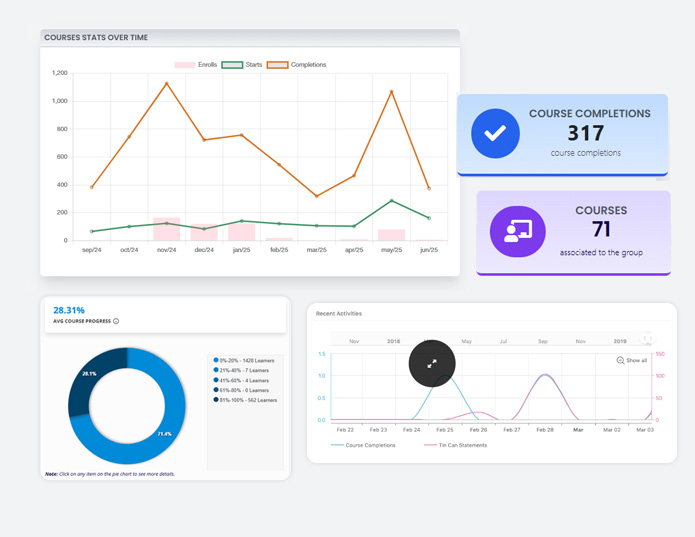This screenshot has width=695, height=537.
Task: Select the 0%-20% 1428 Learners legend item
Action: (244, 360)
